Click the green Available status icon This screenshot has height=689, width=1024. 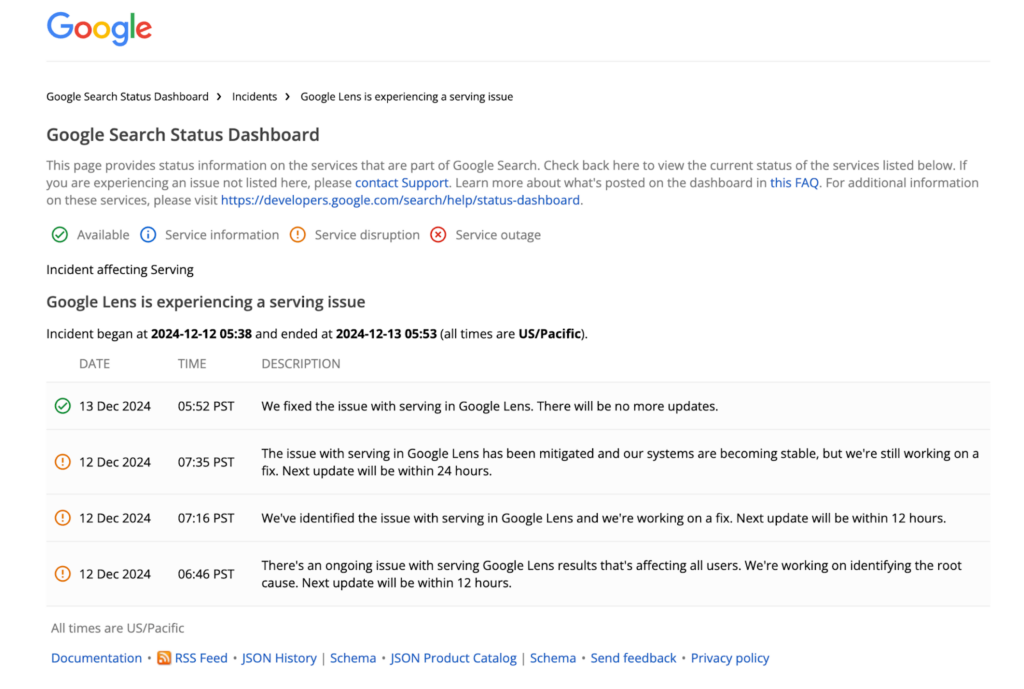click(60, 234)
